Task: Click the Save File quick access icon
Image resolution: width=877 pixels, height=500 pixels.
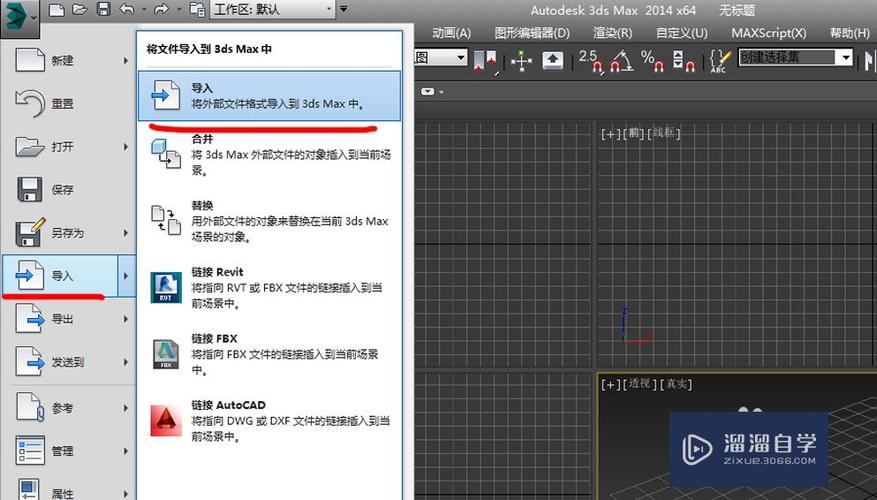Action: 103,10
